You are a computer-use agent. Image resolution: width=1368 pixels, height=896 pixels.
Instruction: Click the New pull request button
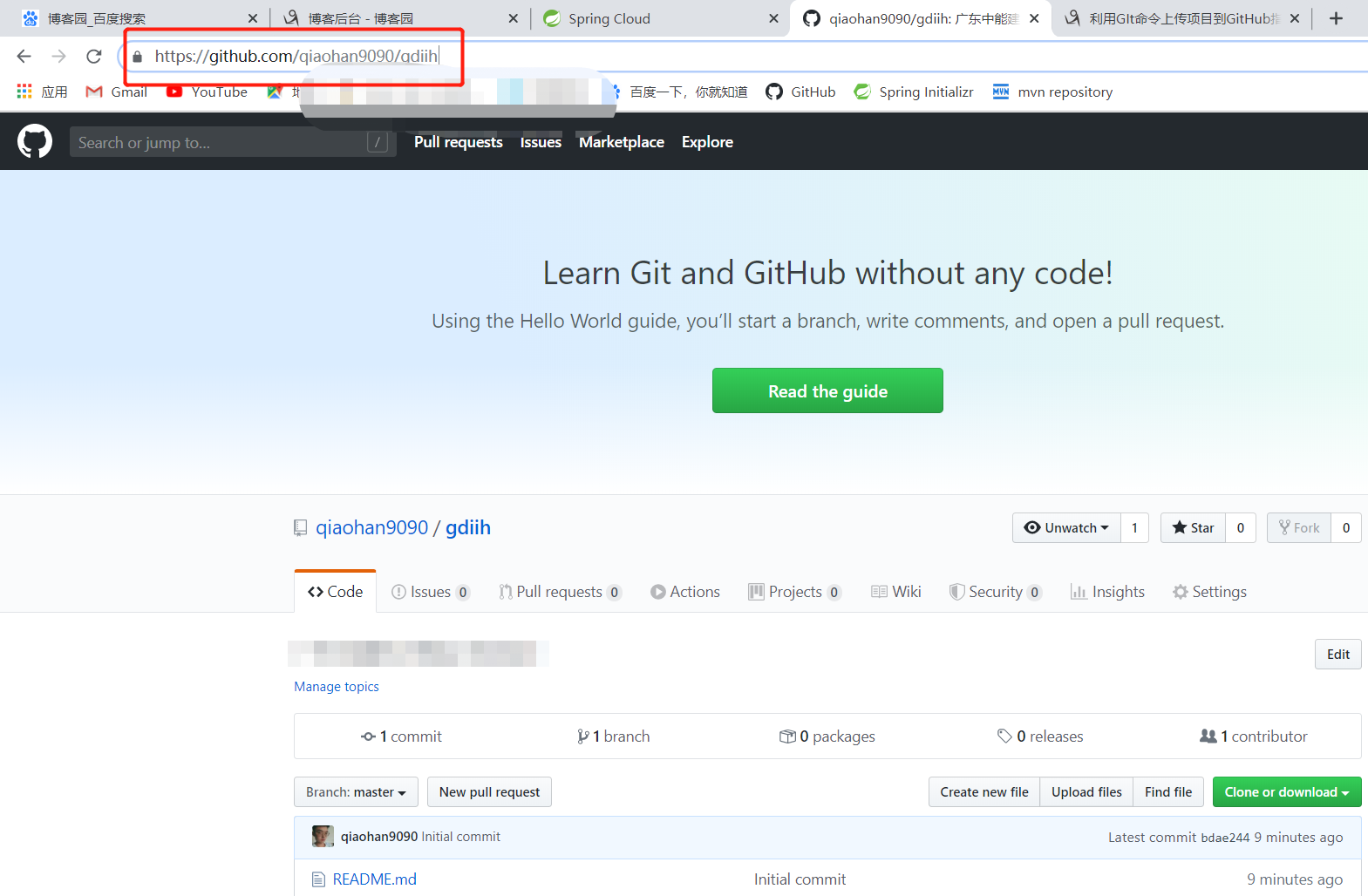pos(489,792)
